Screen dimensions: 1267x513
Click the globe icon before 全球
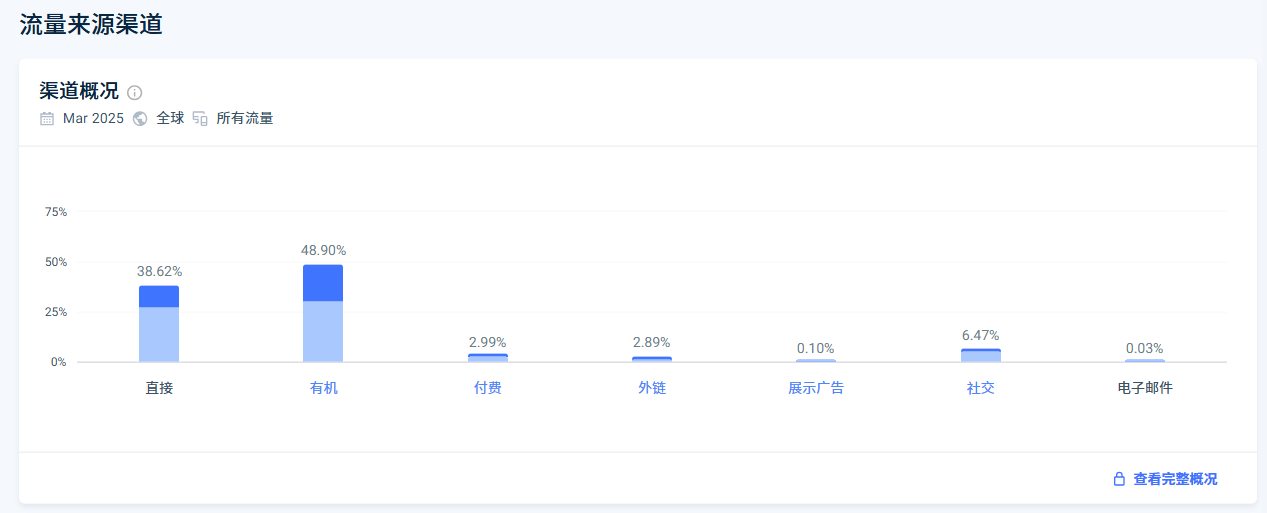140,119
